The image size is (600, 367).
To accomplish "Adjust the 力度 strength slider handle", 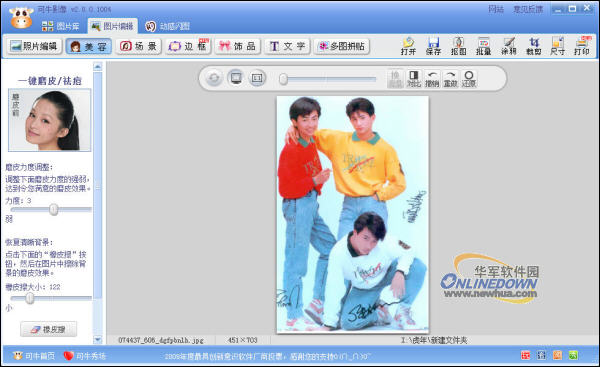I will 54,209.
